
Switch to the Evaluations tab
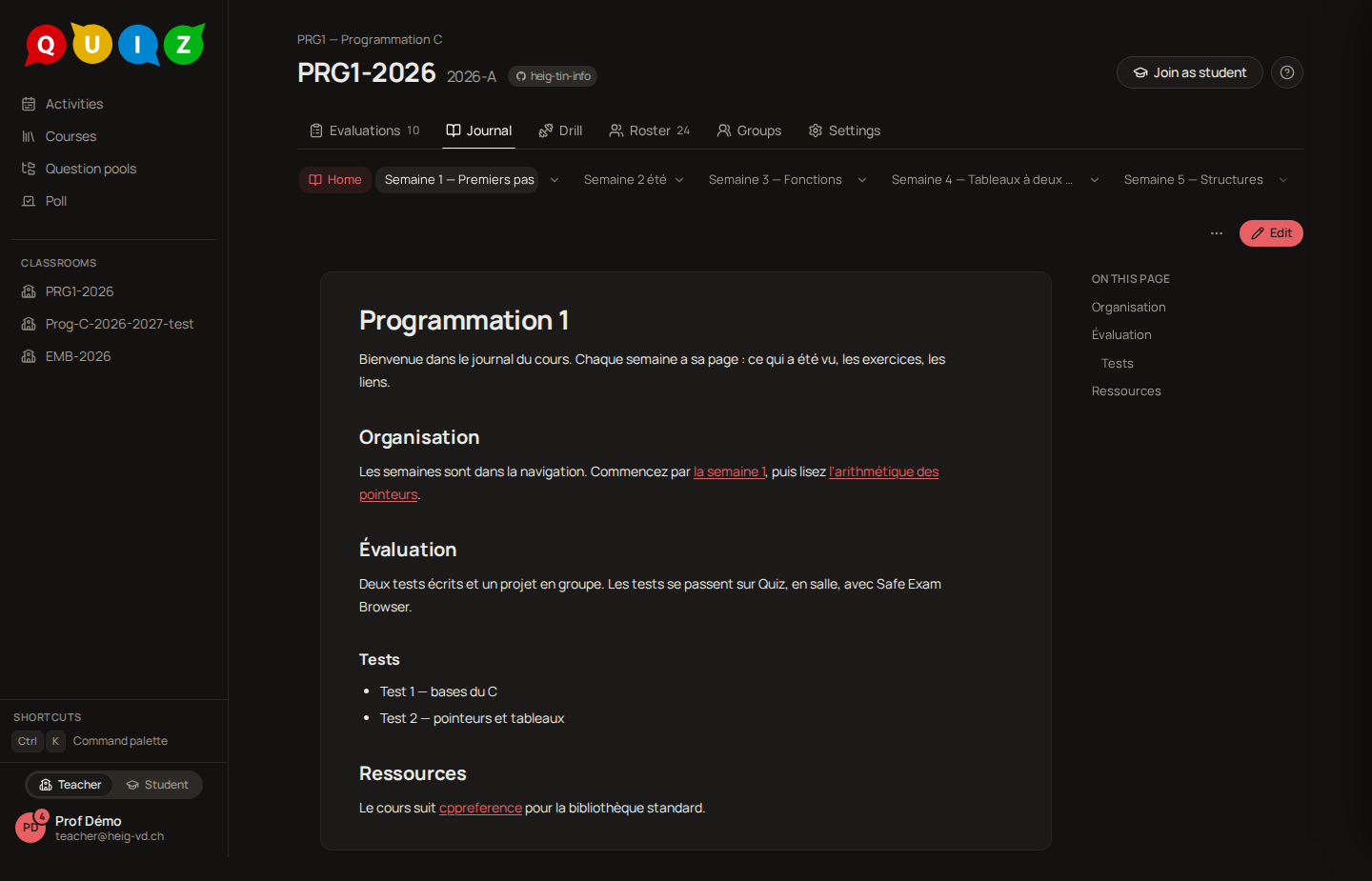(x=365, y=130)
